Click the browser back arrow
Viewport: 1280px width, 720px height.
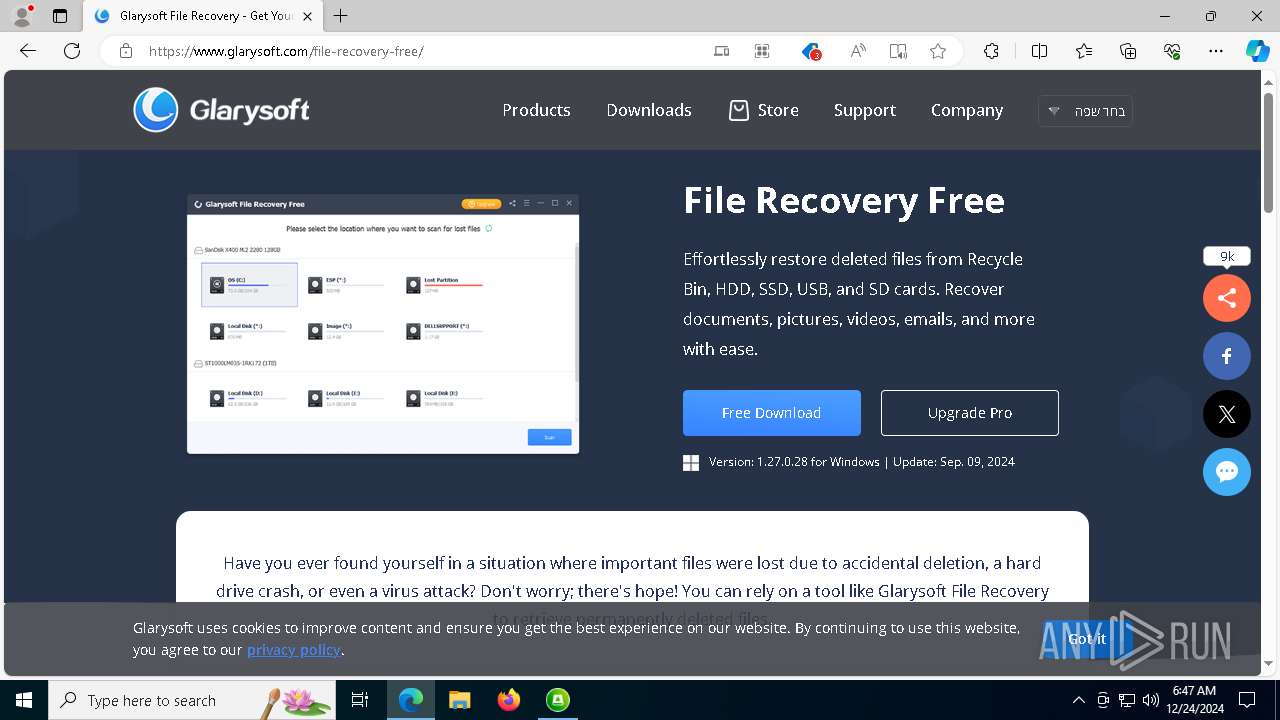coord(28,51)
